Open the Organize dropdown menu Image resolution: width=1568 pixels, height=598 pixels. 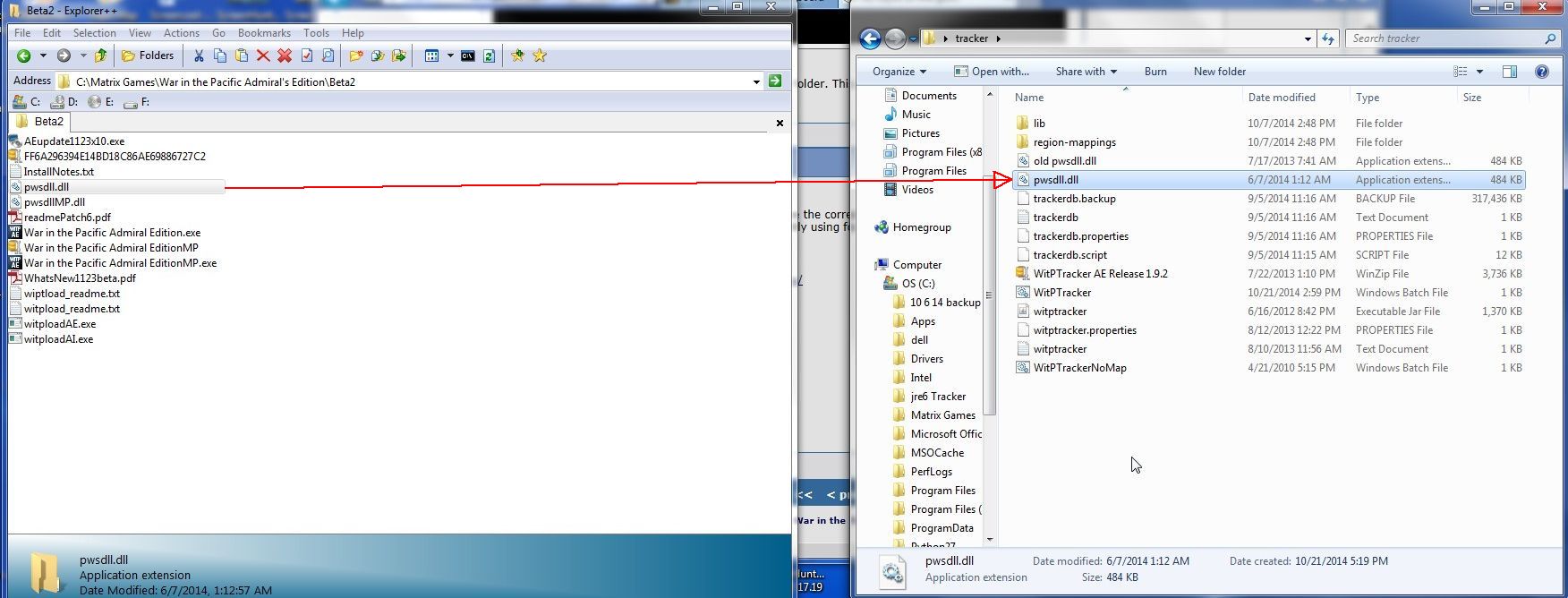click(x=899, y=72)
